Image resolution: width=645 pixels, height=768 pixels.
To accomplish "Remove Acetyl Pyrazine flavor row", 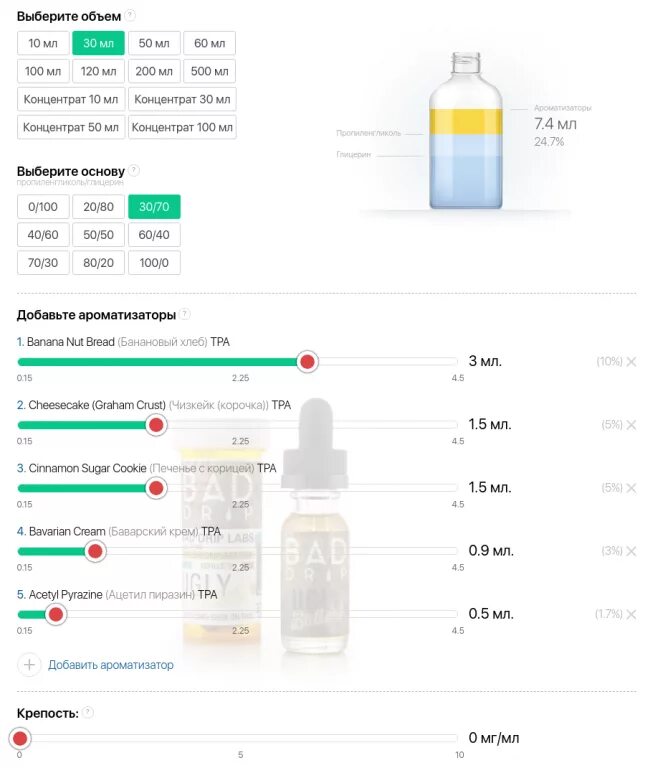I will (x=631, y=614).
